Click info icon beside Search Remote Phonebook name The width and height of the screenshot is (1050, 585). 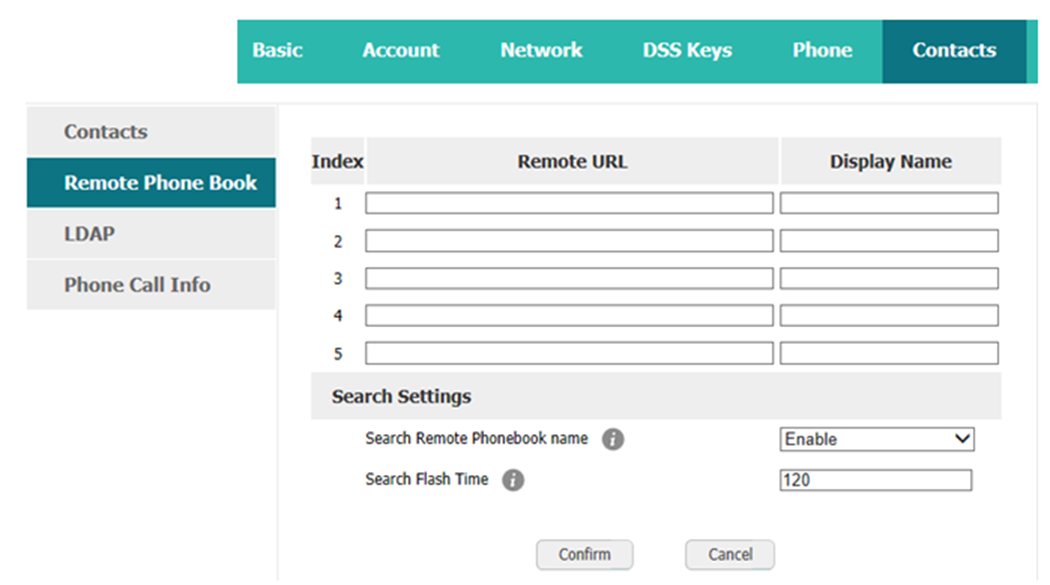(x=613, y=439)
